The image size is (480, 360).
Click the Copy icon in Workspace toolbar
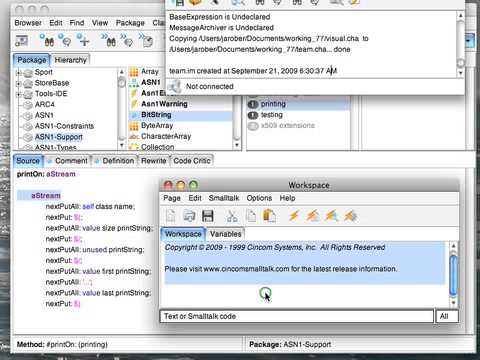251,216
